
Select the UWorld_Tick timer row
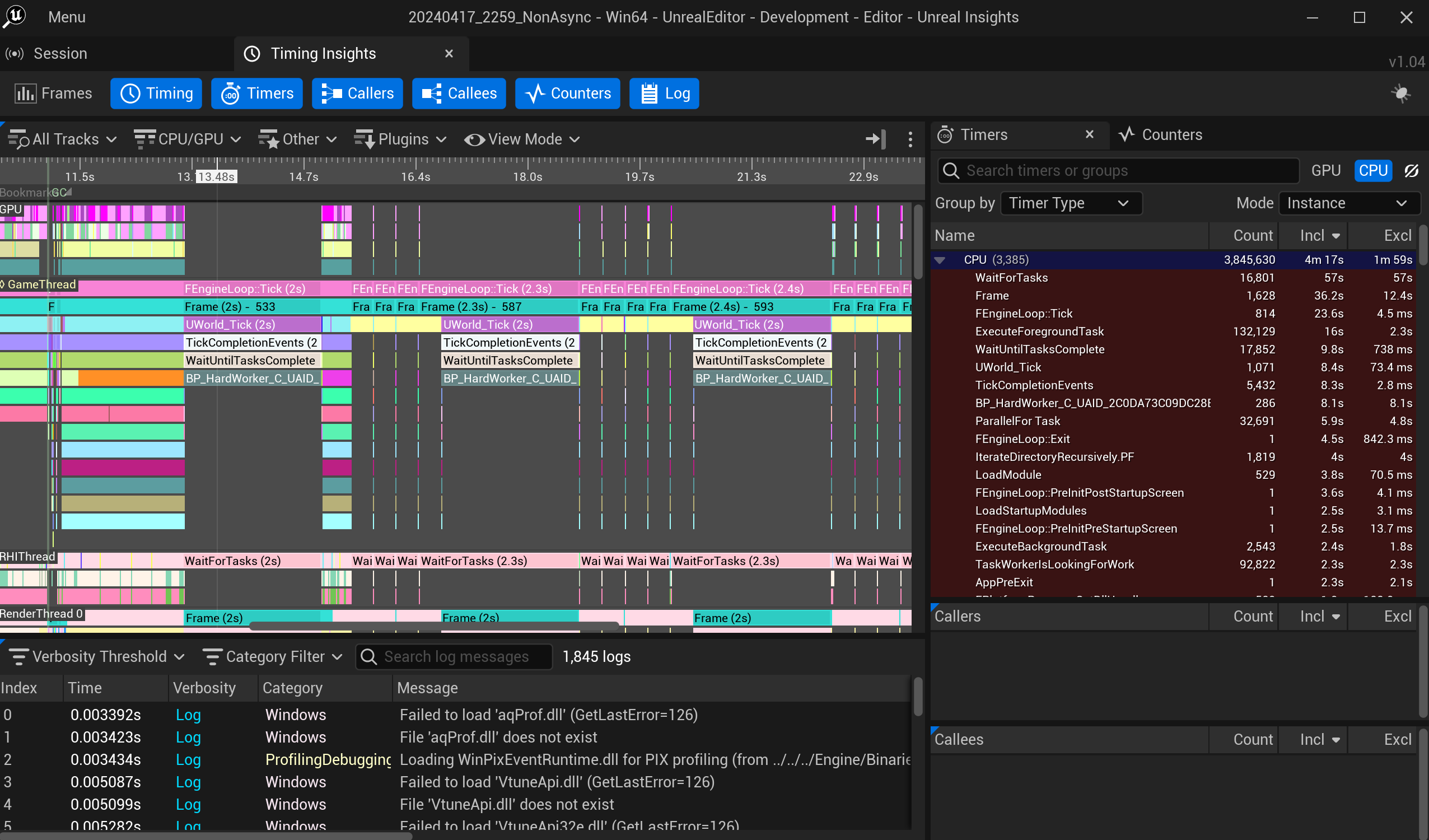pos(1174,367)
